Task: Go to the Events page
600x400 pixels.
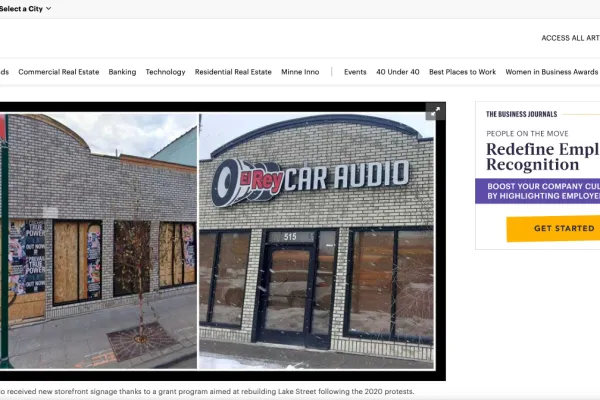Action: tap(355, 72)
